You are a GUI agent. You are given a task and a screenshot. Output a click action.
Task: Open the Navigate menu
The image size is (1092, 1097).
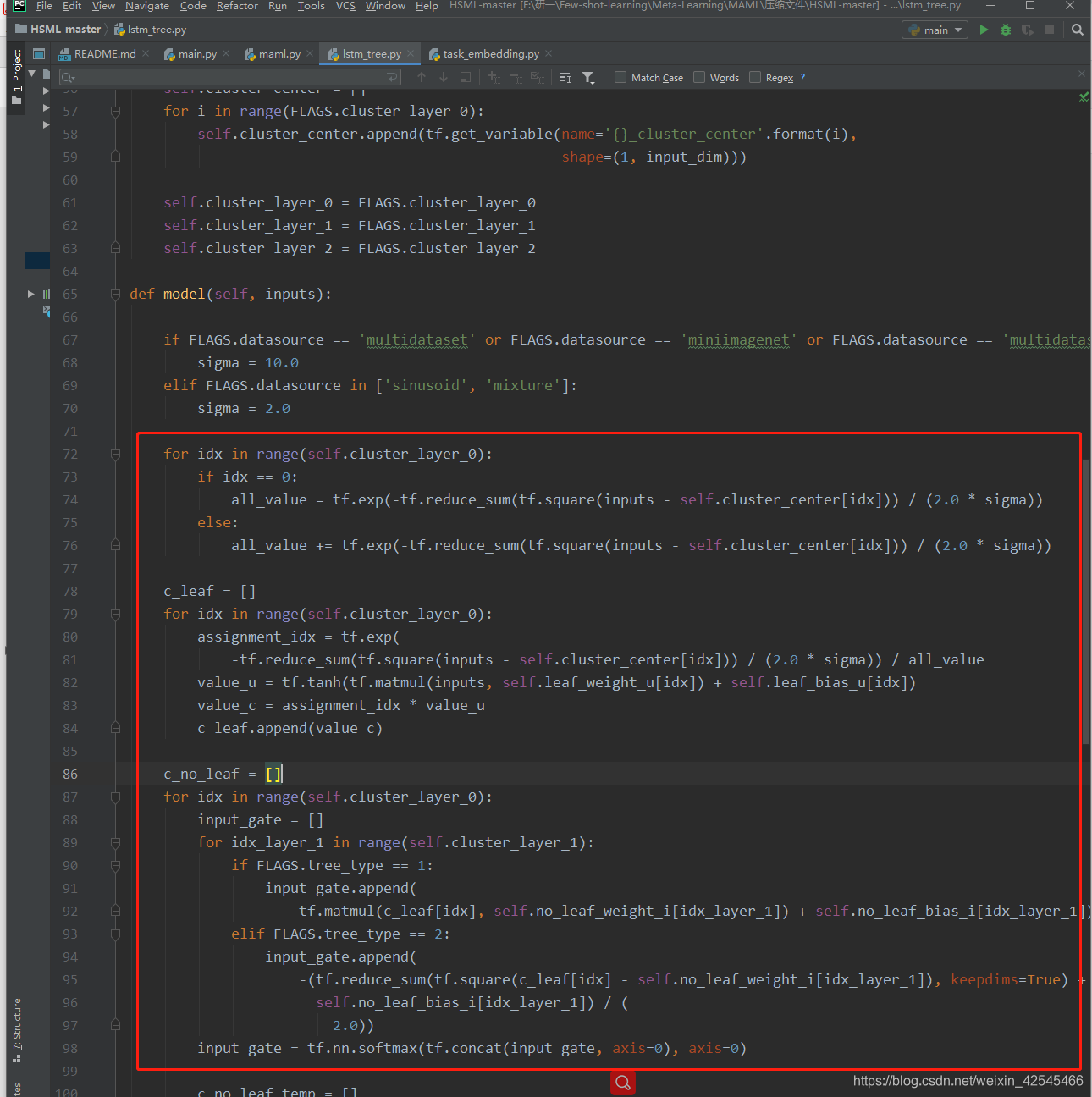[x=147, y=6]
